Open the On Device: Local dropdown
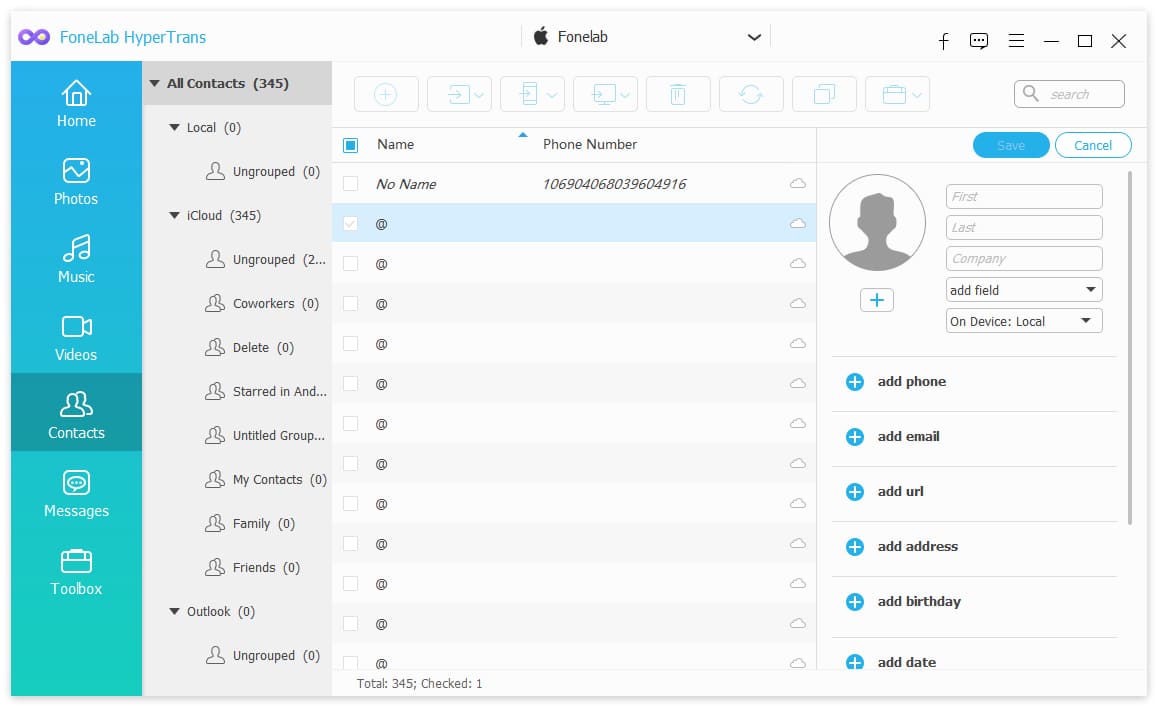Image resolution: width=1160 pixels, height=709 pixels. point(1024,321)
